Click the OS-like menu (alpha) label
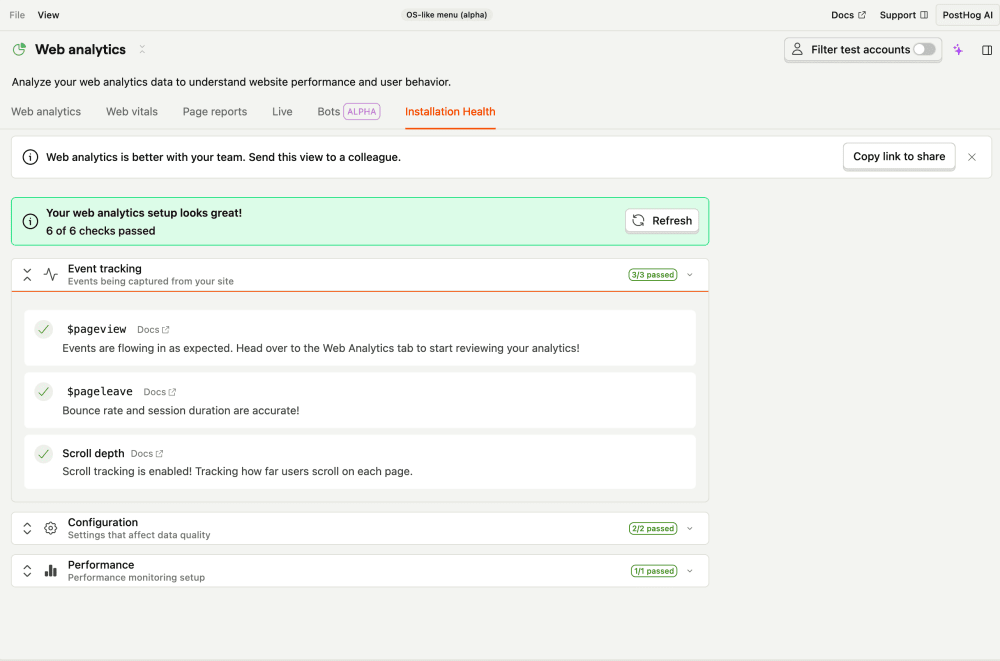 coord(446,15)
